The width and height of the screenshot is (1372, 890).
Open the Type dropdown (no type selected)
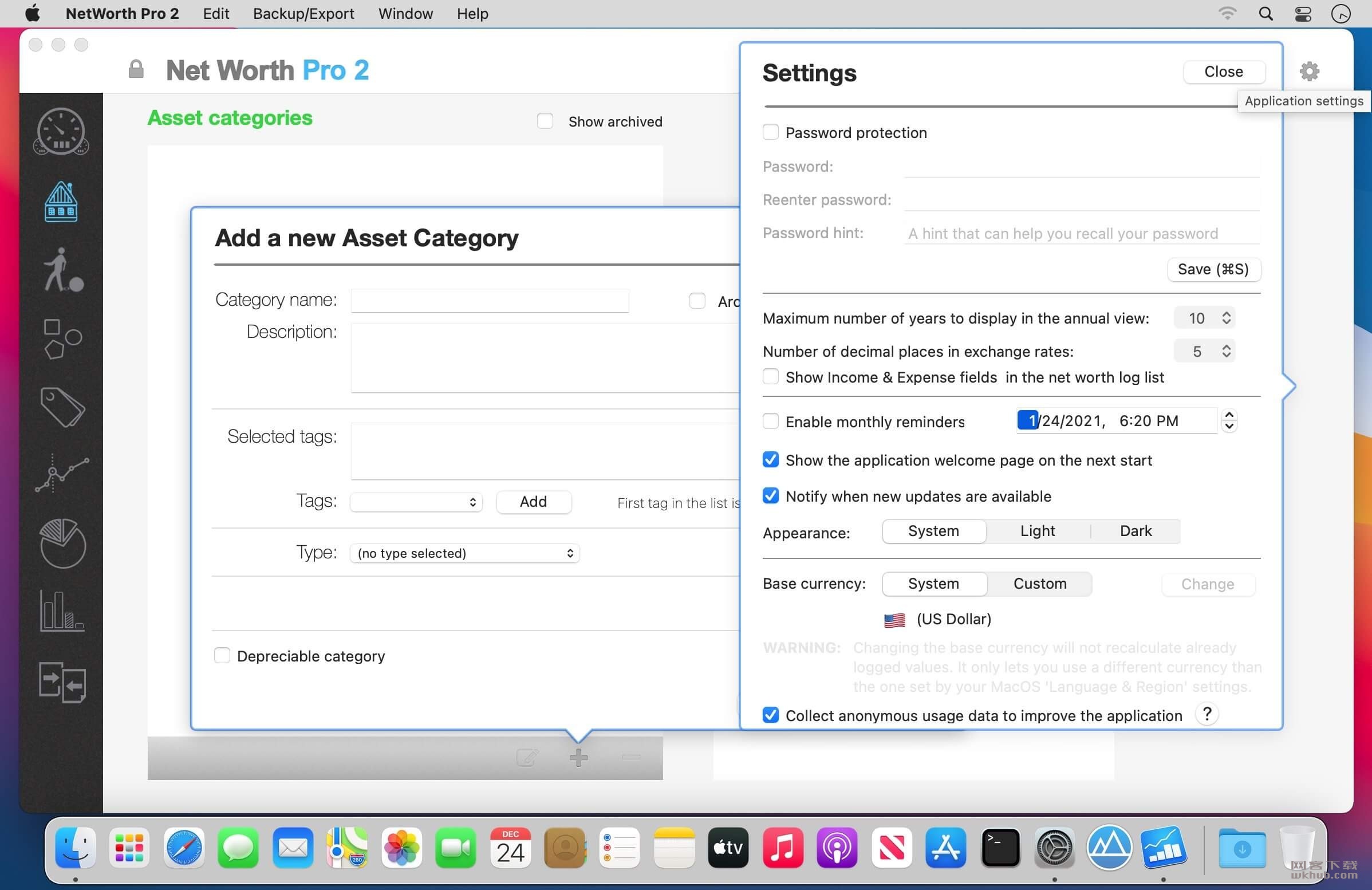click(x=464, y=553)
